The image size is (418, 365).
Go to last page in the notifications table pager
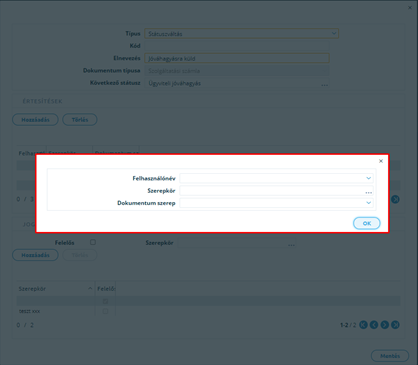395,199
